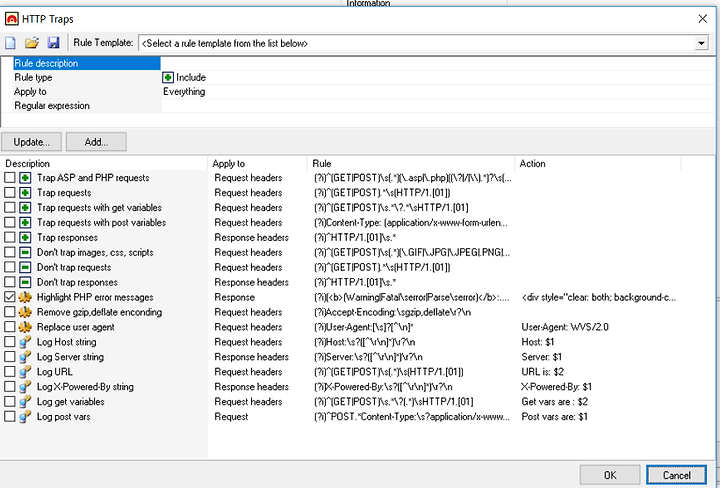Click the Cancel button
This screenshot has height=488, width=720.
(676, 475)
